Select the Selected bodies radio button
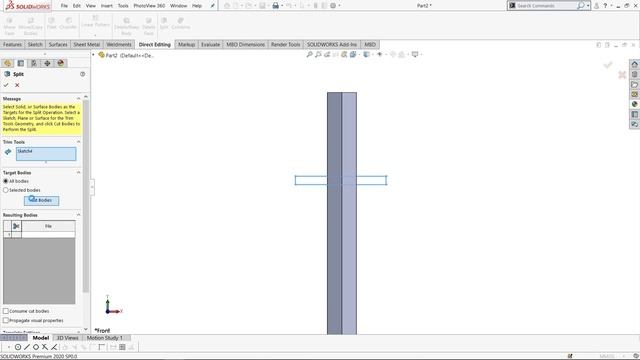Image resolution: width=640 pixels, height=360 pixels. tap(6, 190)
